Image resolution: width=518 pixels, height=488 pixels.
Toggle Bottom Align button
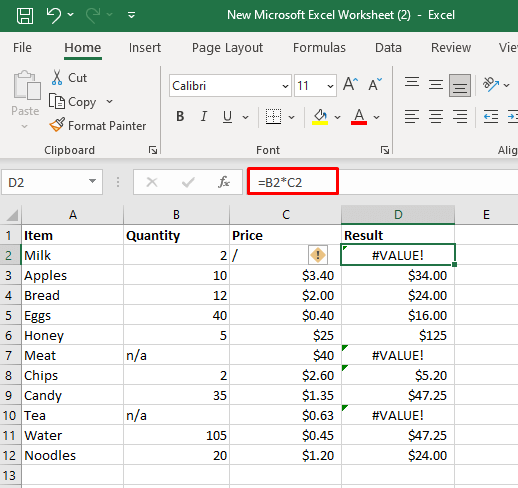coord(460,85)
